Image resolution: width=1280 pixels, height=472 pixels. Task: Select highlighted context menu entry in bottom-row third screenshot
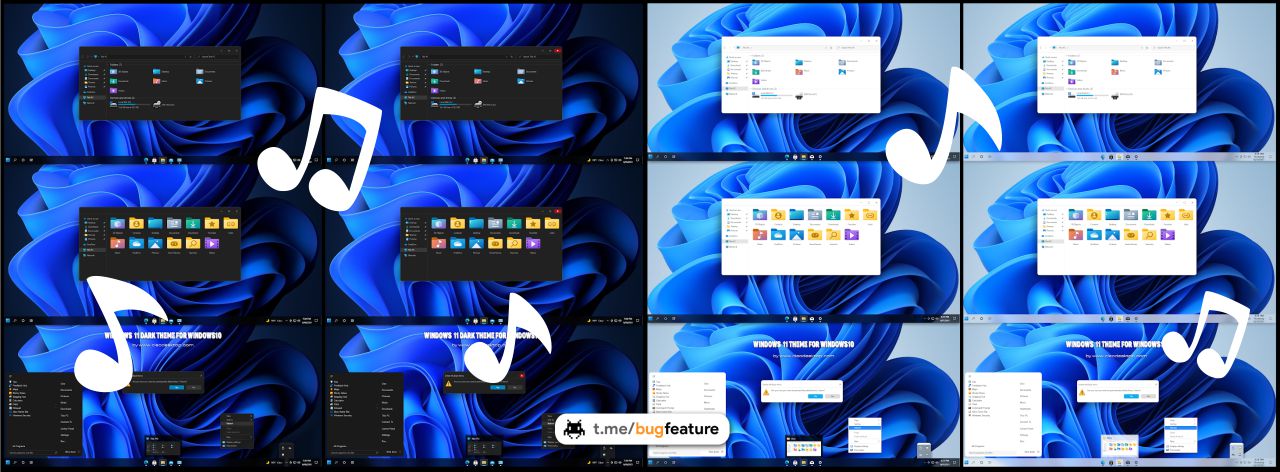pyautogui.click(x=865, y=428)
